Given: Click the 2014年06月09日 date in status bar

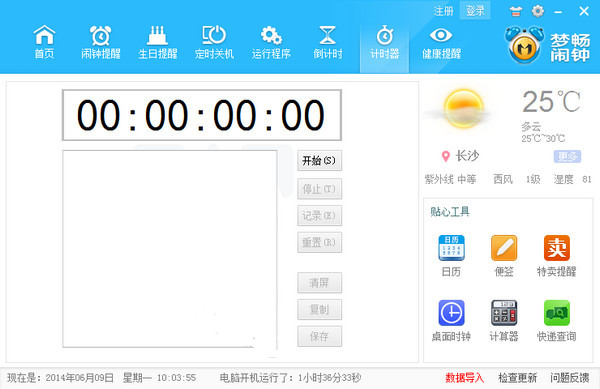Looking at the screenshot, I should pos(80,378).
